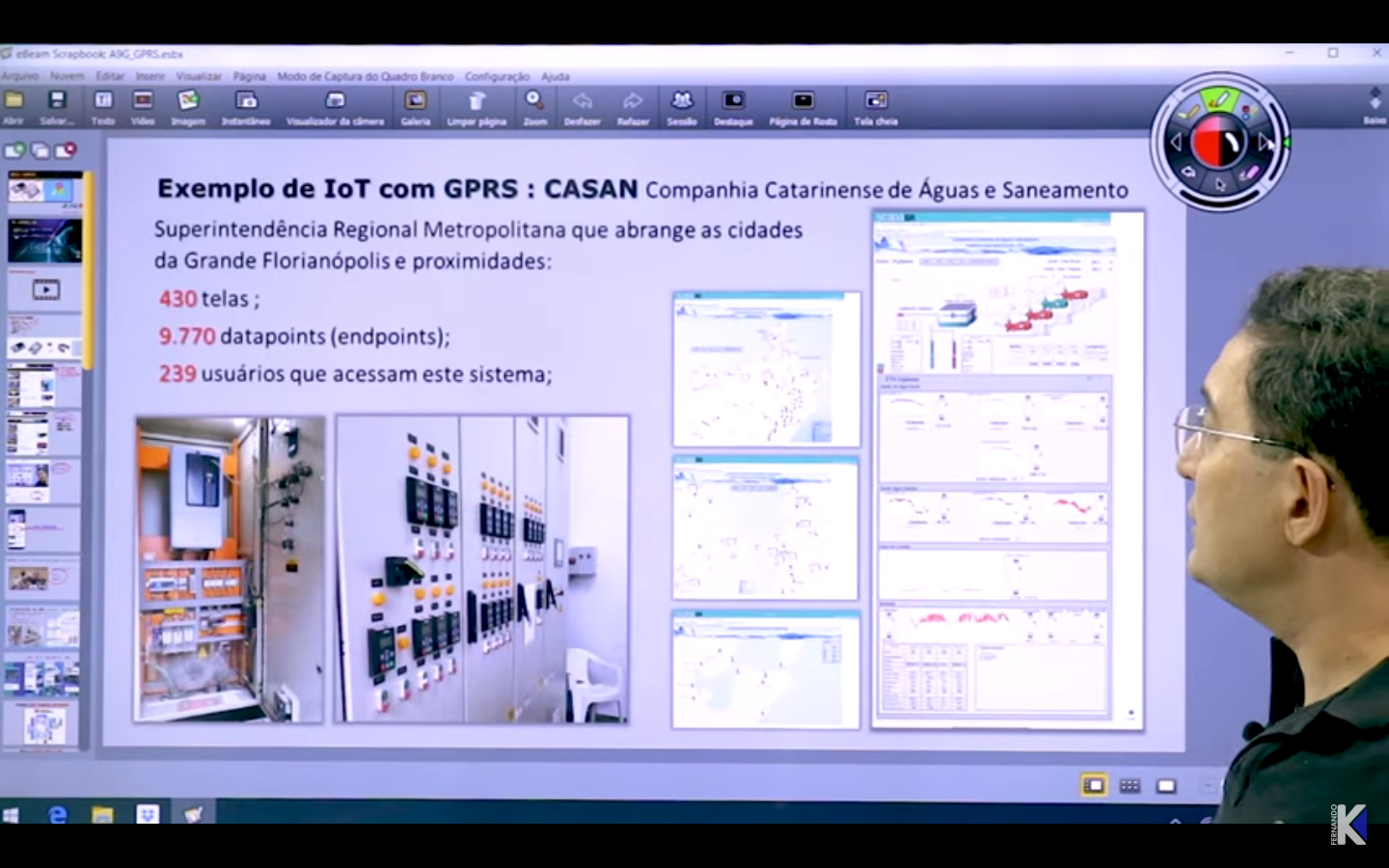This screenshot has height=868, width=1389.
Task: Duplicate the current page in panel
Action: [41, 150]
